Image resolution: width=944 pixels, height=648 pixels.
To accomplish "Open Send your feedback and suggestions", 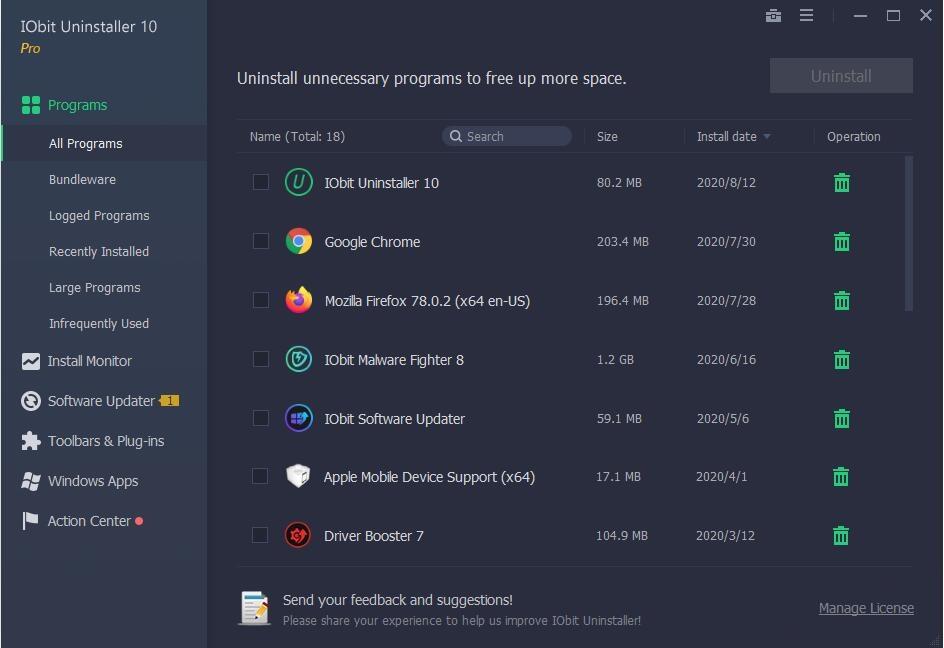I will click(397, 600).
